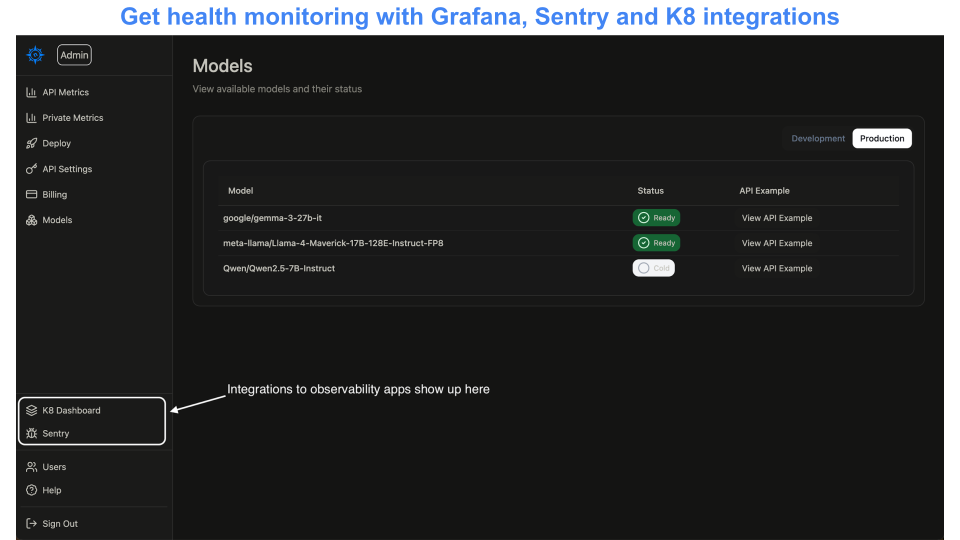The width and height of the screenshot is (960, 540).
Task: Open API Settings in the sidebar
Action: (67, 169)
